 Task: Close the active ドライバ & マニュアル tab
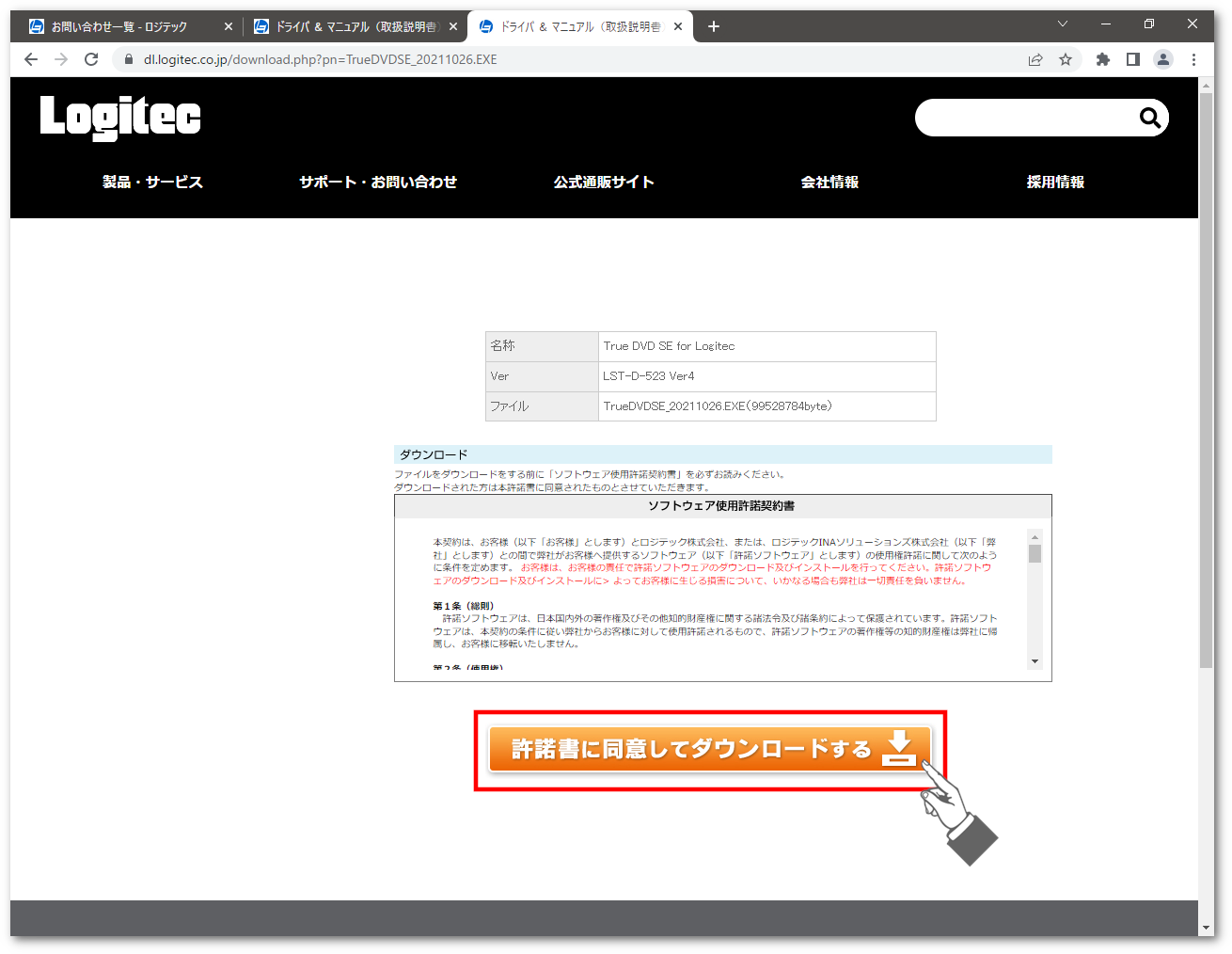pyautogui.click(x=678, y=26)
